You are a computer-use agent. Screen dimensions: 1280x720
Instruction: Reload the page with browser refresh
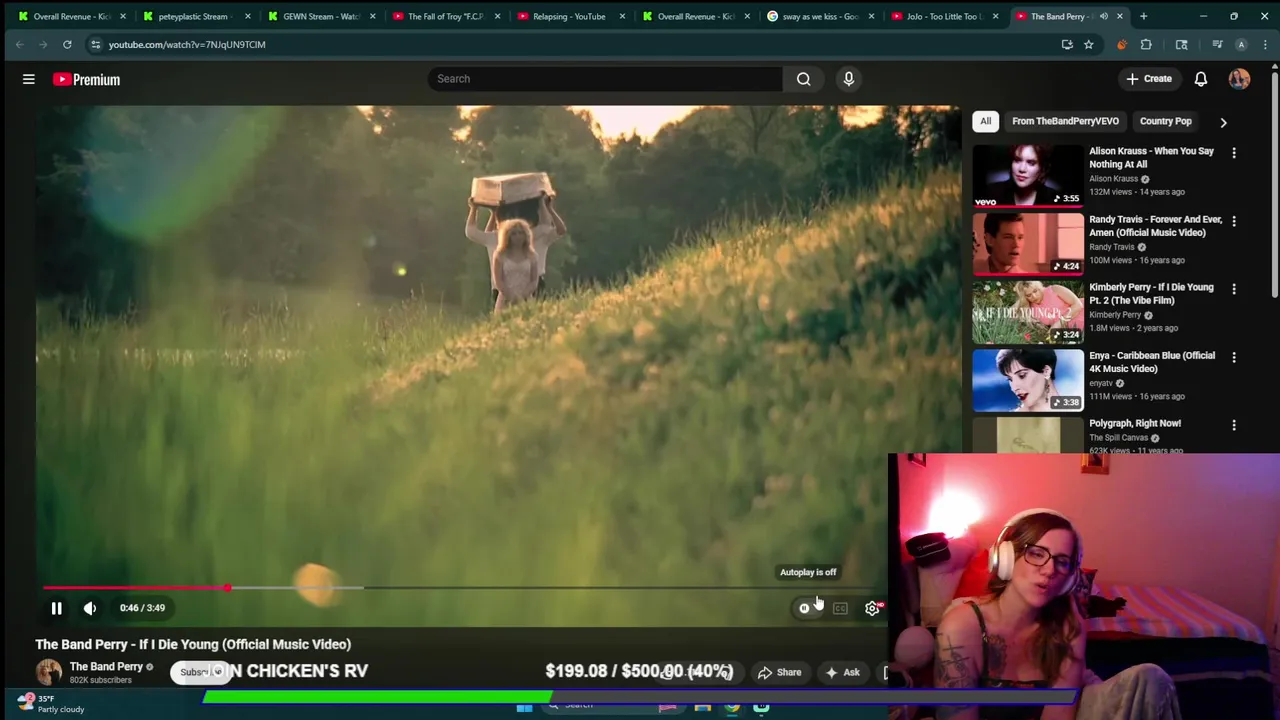(67, 44)
